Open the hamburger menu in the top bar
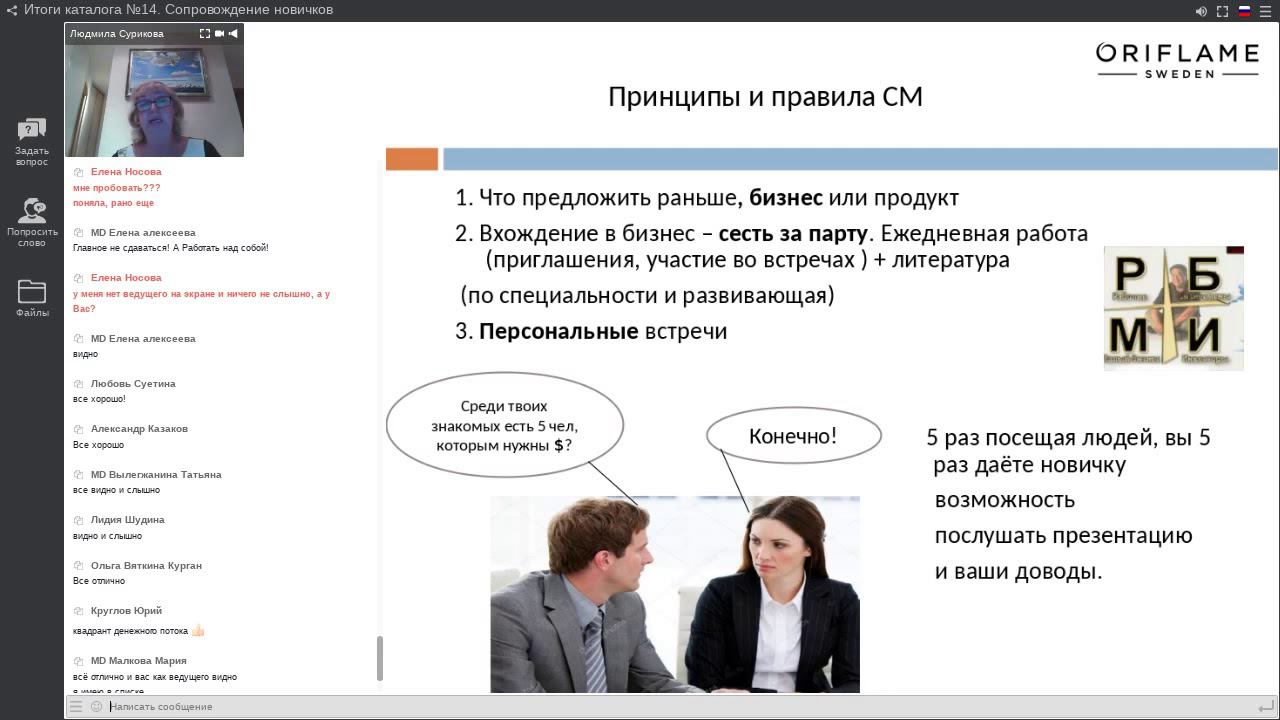Image resolution: width=1280 pixels, height=720 pixels. pyautogui.click(x=1265, y=11)
